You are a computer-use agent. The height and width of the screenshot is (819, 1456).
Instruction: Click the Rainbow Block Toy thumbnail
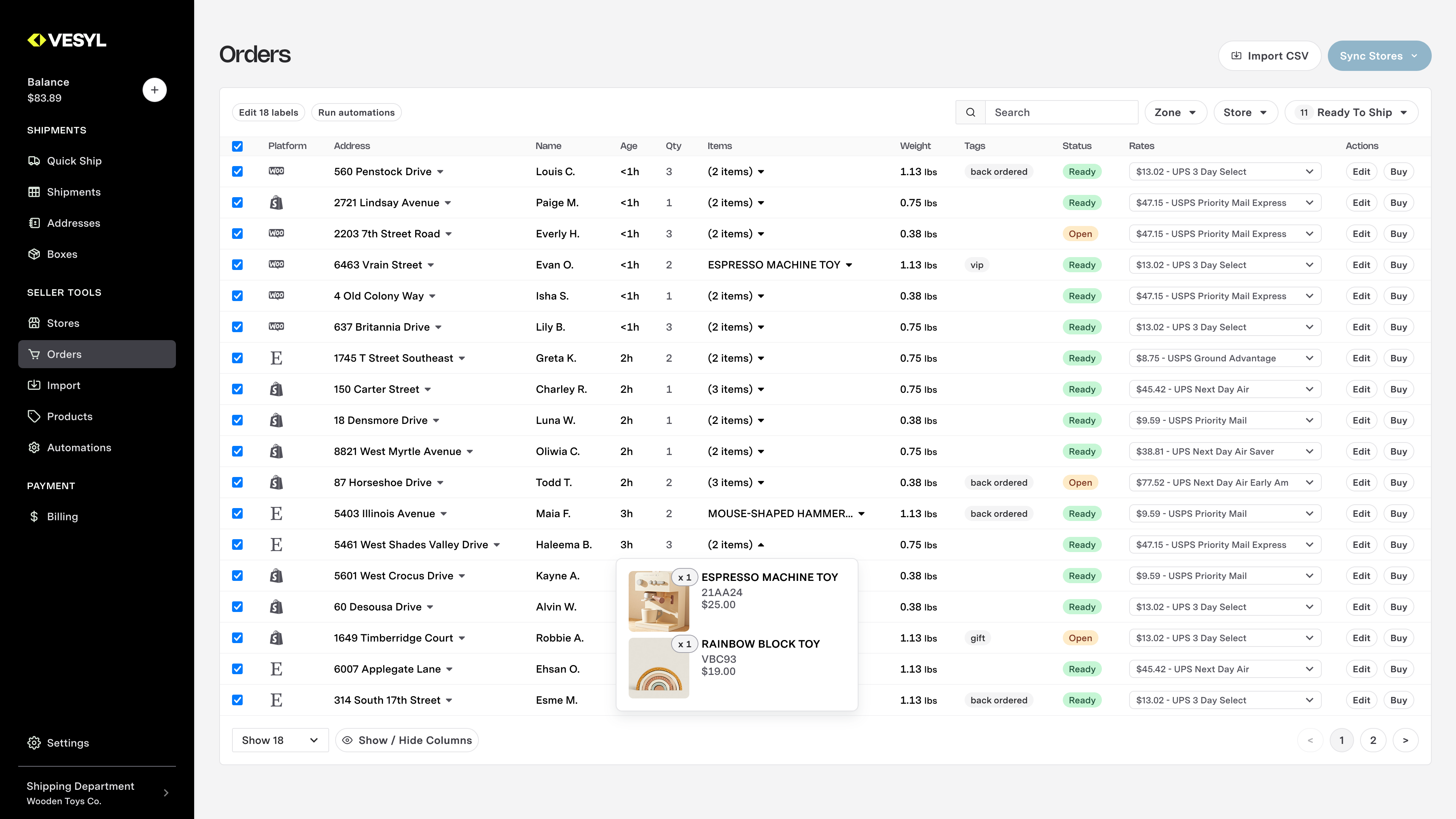pos(659,668)
